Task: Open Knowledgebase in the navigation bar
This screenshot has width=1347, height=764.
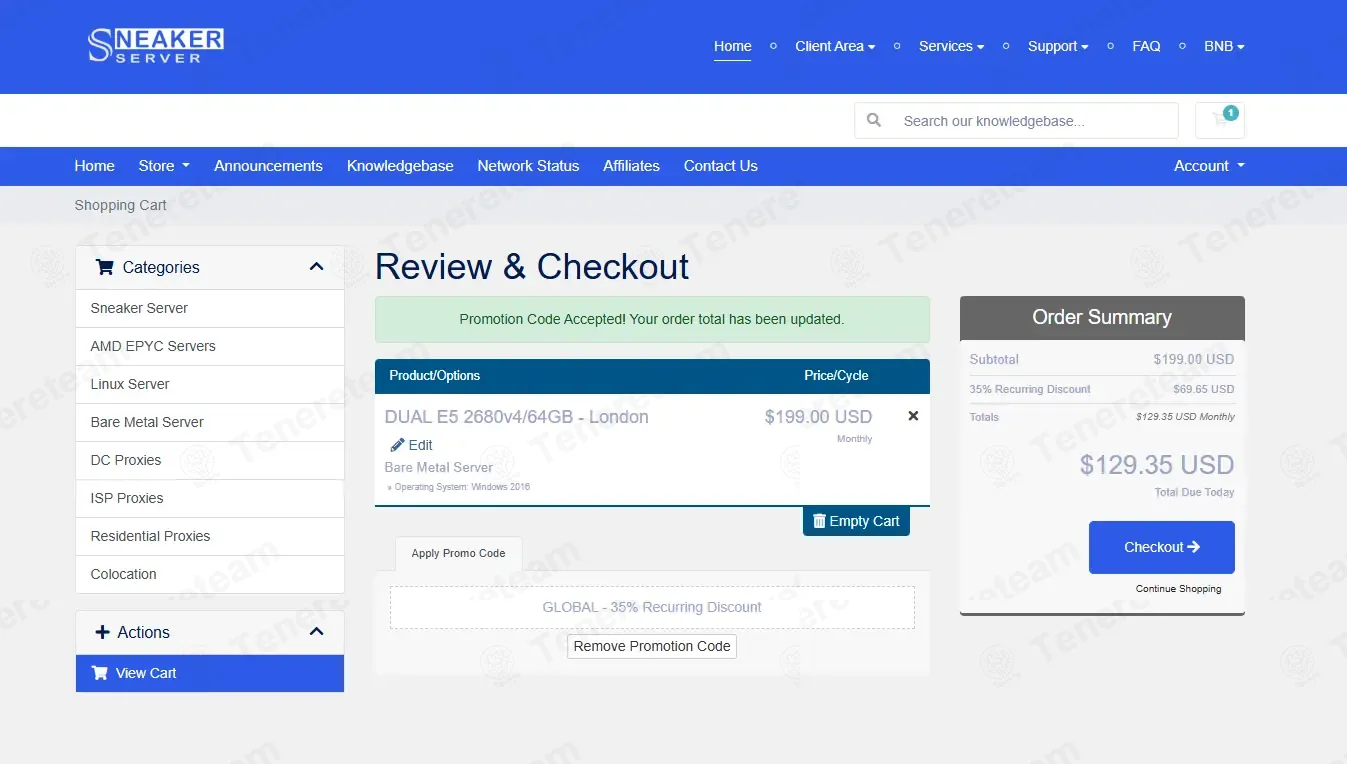Action: tap(400, 166)
